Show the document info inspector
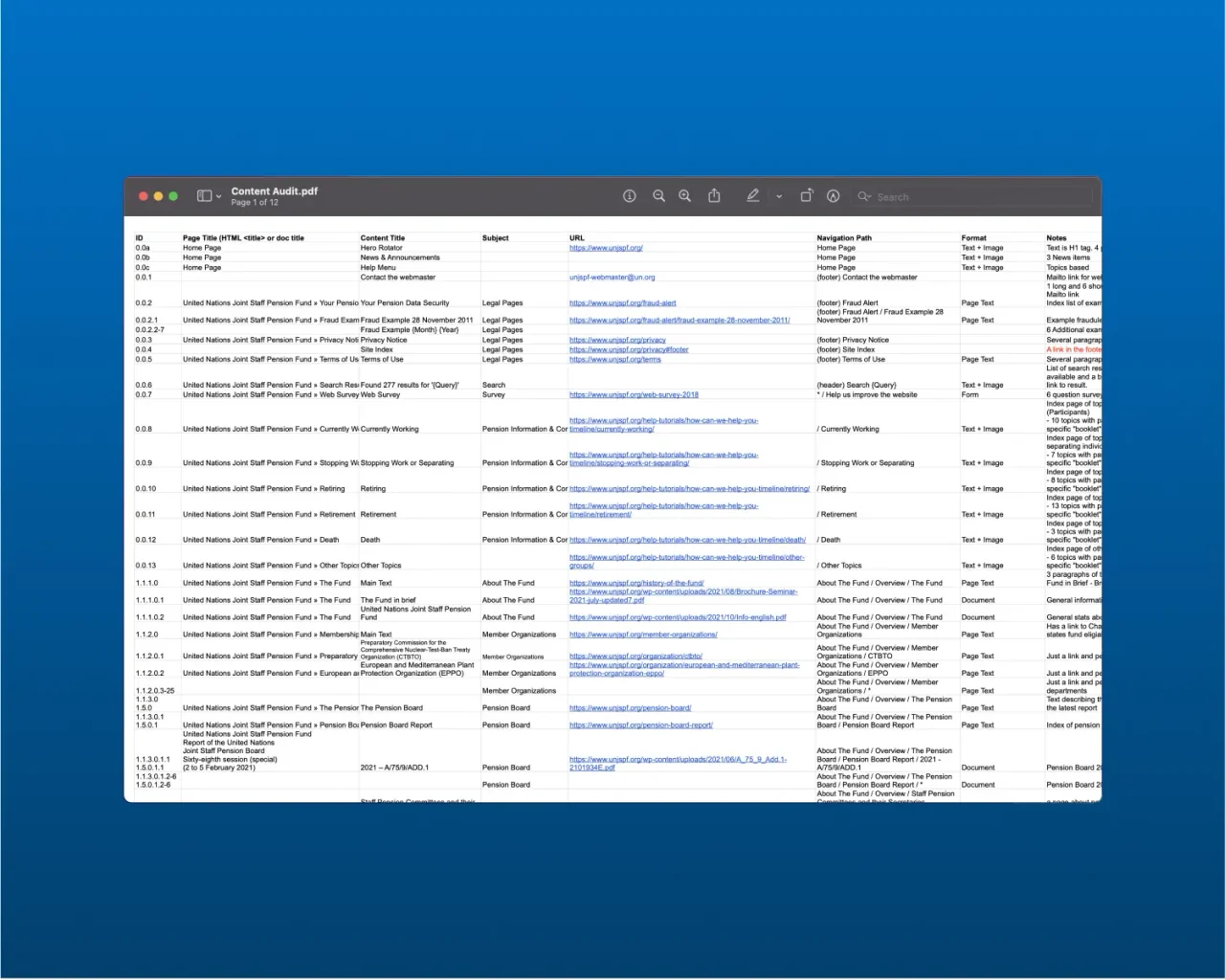Viewport: 1225px width, 980px height. [x=630, y=196]
